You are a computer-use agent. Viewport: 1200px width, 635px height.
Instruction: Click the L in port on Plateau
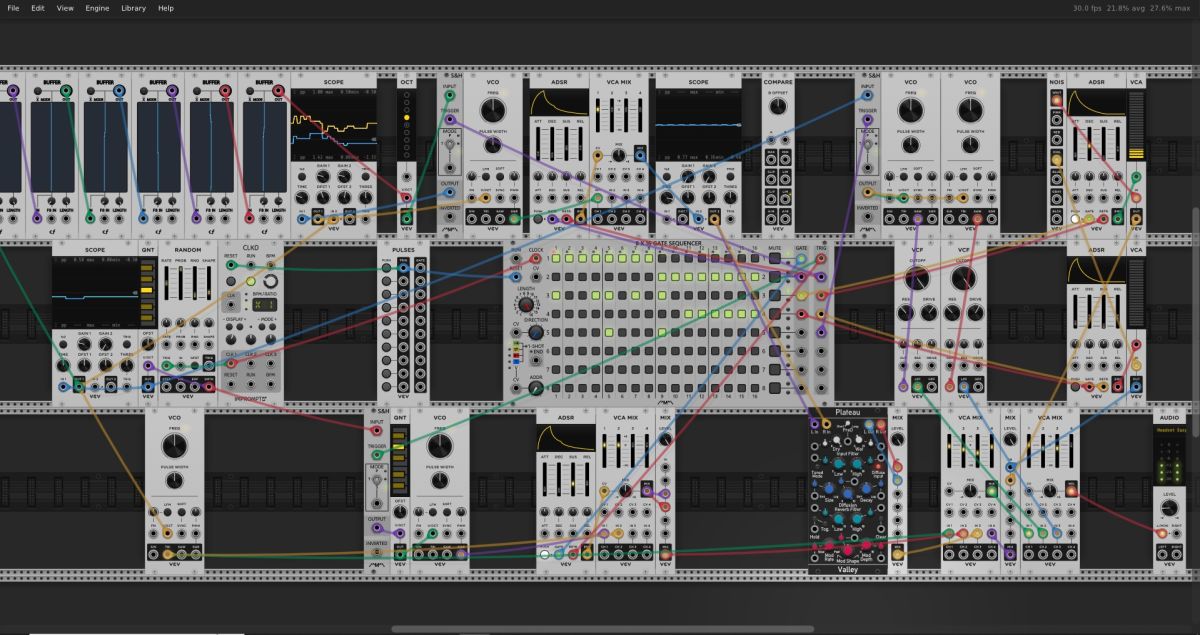click(814, 424)
